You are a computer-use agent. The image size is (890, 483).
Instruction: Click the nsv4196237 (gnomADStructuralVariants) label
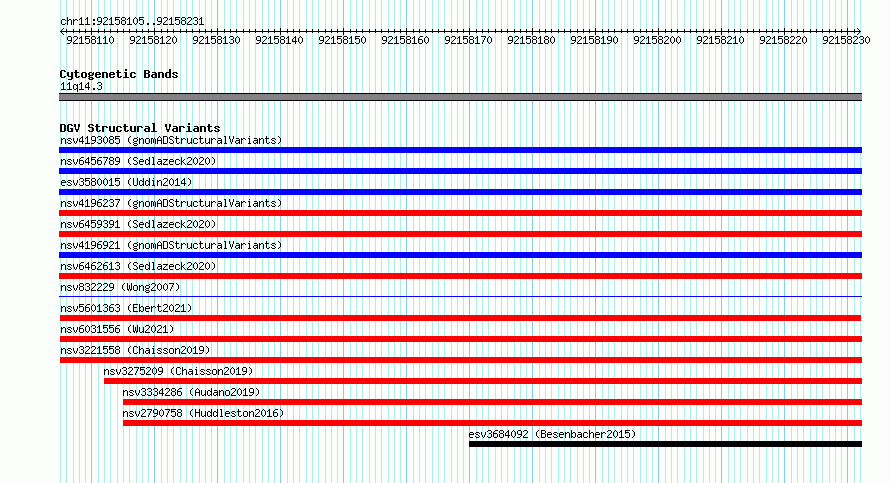(171, 203)
